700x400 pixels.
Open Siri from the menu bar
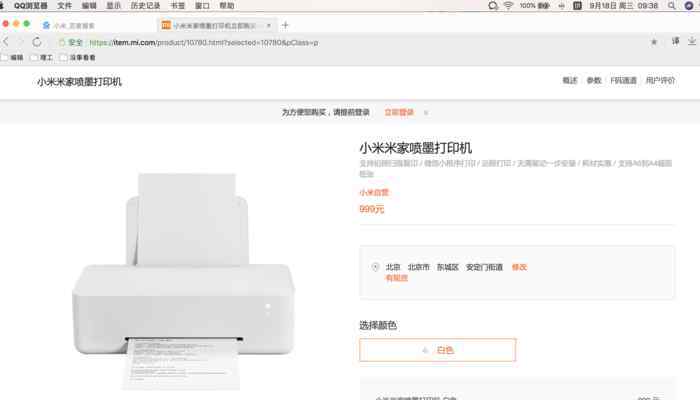click(689, 5)
